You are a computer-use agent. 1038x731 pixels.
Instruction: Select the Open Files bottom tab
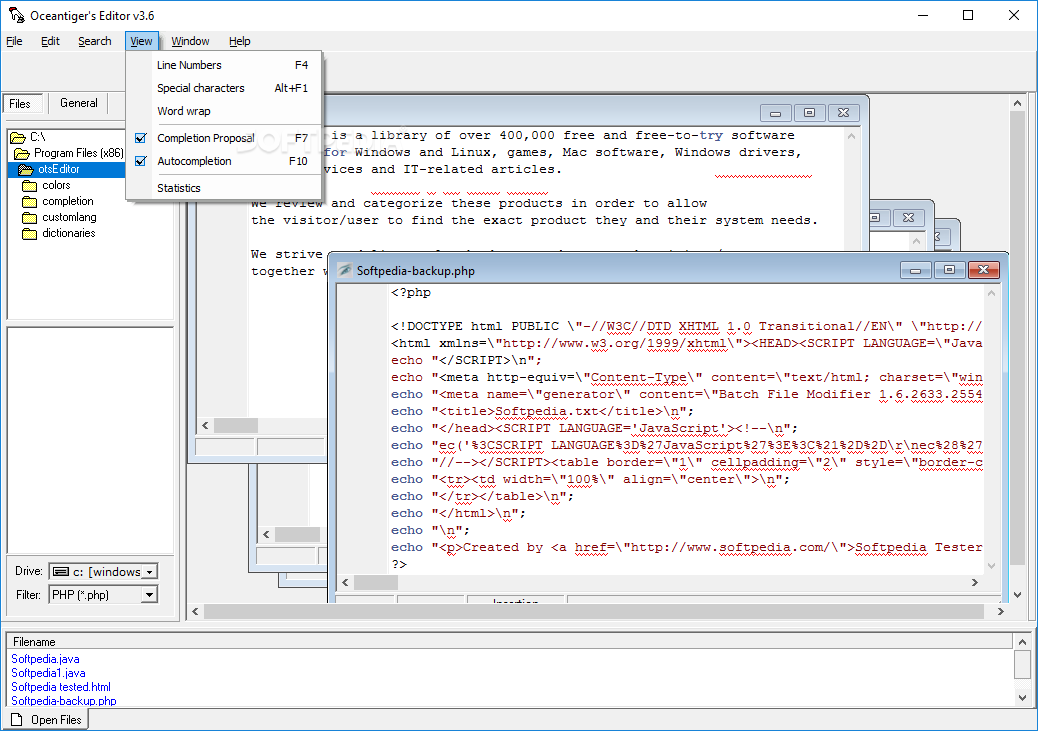pos(45,720)
